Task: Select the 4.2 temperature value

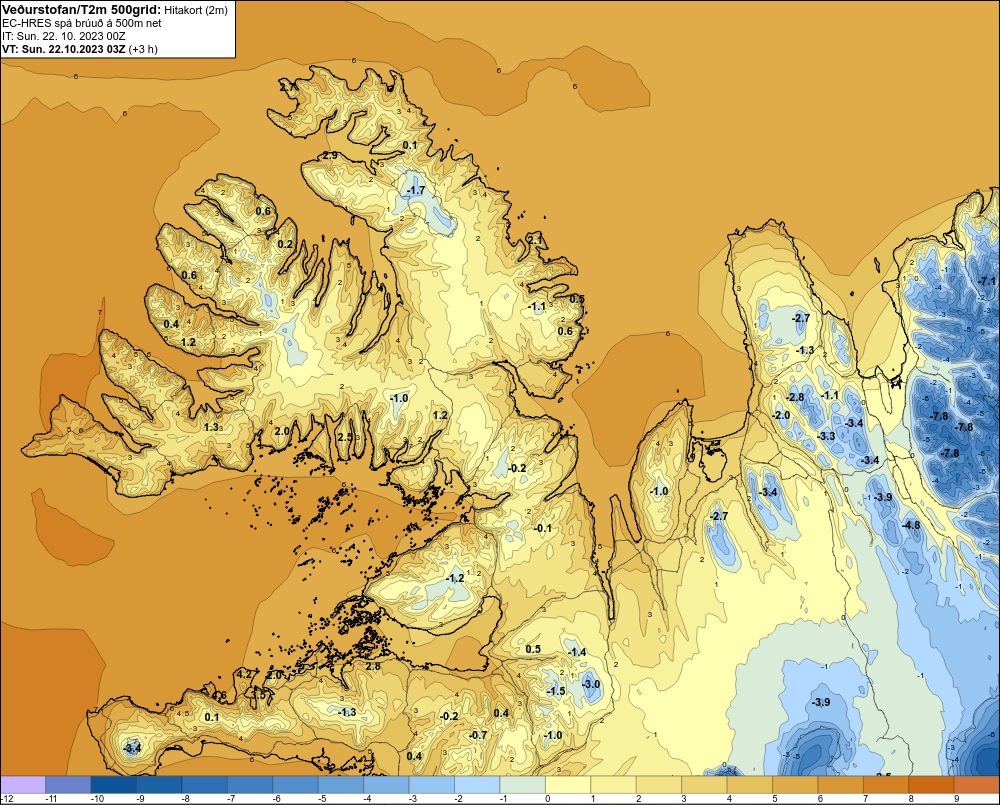Action: click(x=244, y=674)
